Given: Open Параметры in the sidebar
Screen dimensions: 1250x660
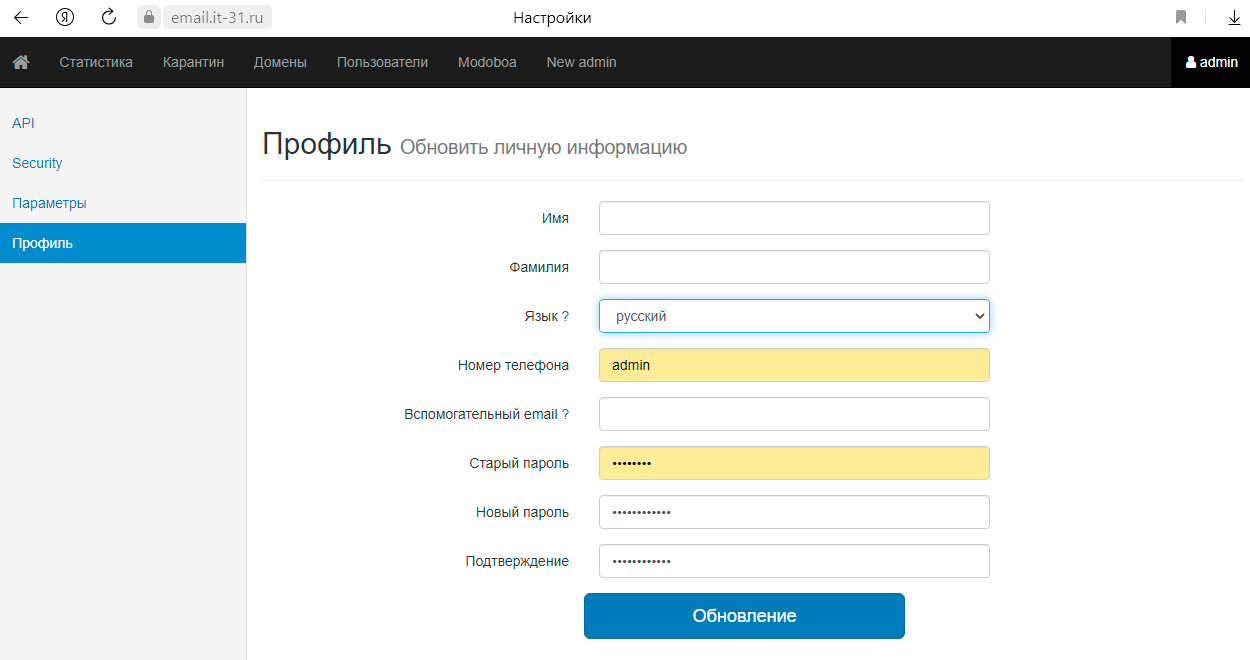Looking at the screenshot, I should [49, 203].
